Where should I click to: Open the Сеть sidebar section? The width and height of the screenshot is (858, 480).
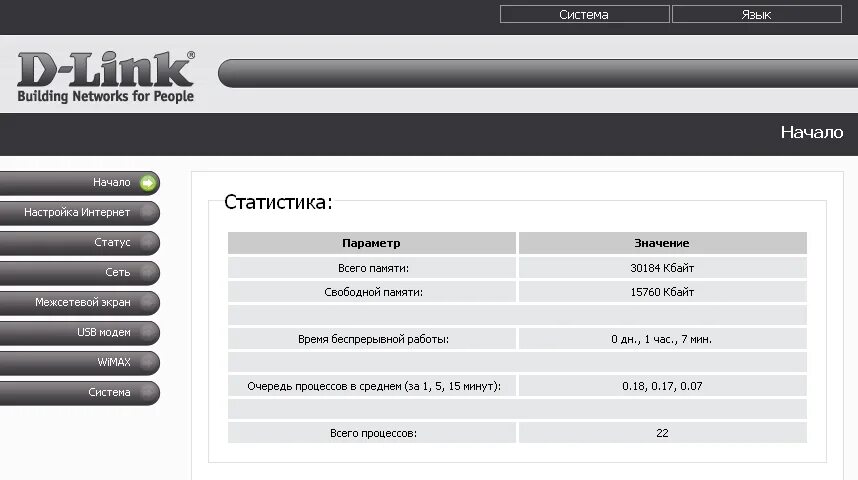[x=79, y=273]
